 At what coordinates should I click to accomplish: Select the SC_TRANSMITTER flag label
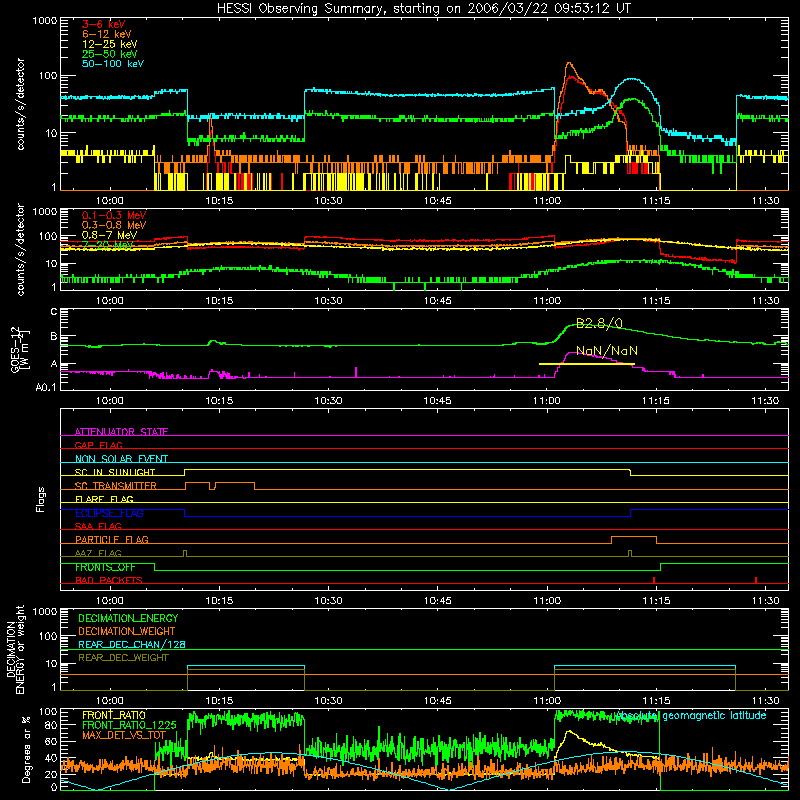(116, 485)
